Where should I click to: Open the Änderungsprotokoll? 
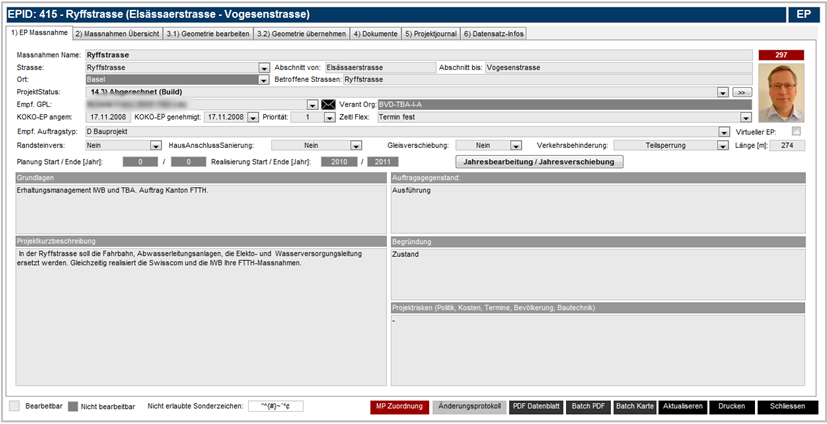469,407
